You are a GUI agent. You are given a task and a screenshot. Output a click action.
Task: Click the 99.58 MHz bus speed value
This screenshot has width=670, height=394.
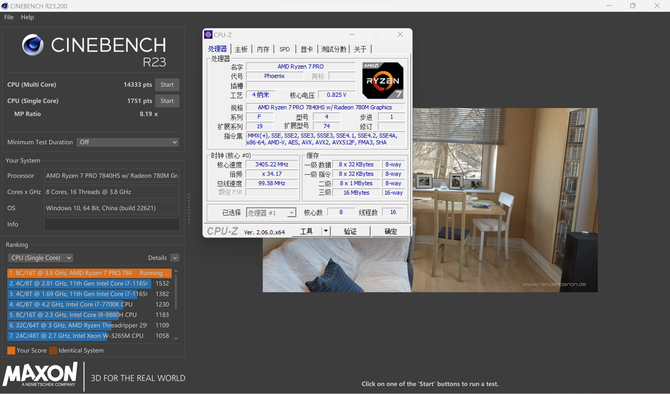[272, 183]
